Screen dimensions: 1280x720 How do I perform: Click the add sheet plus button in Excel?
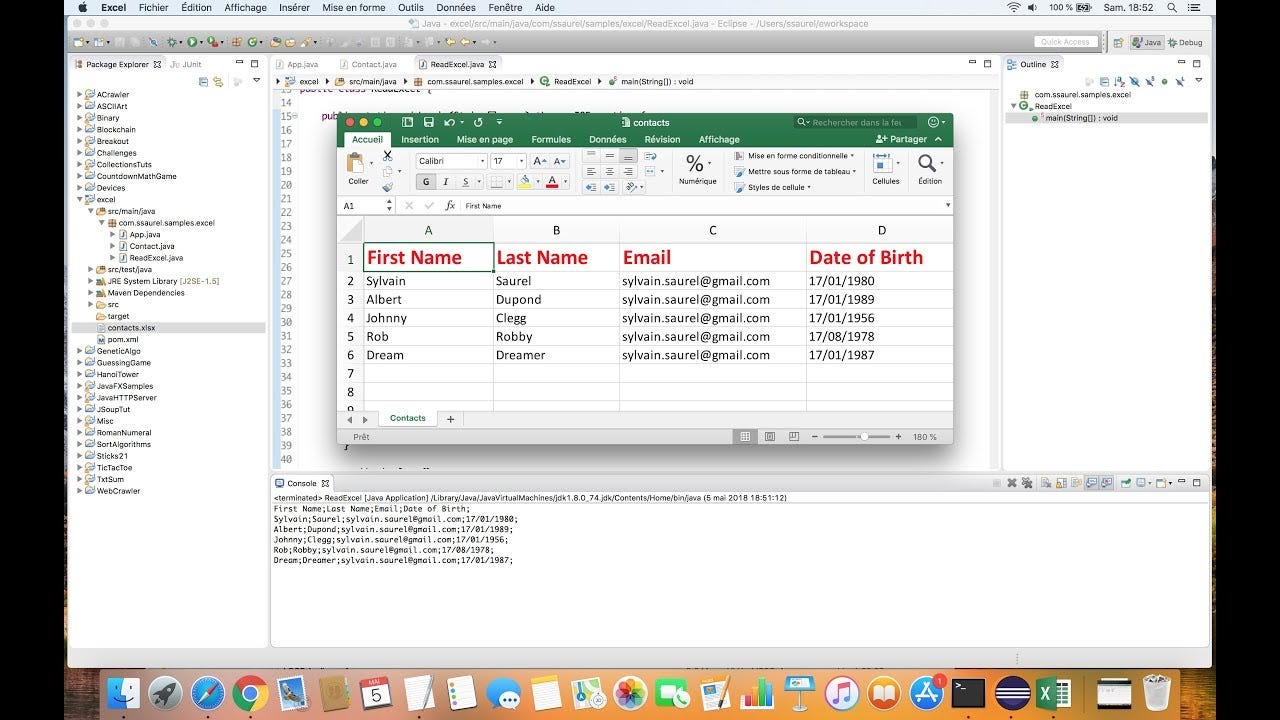[x=450, y=419]
